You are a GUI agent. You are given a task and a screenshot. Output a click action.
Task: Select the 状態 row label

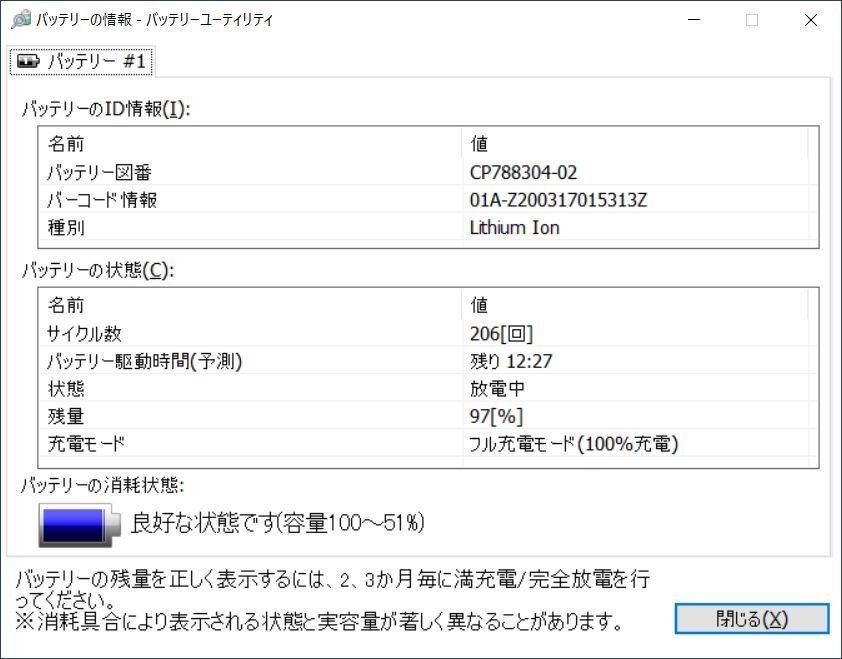coord(66,388)
